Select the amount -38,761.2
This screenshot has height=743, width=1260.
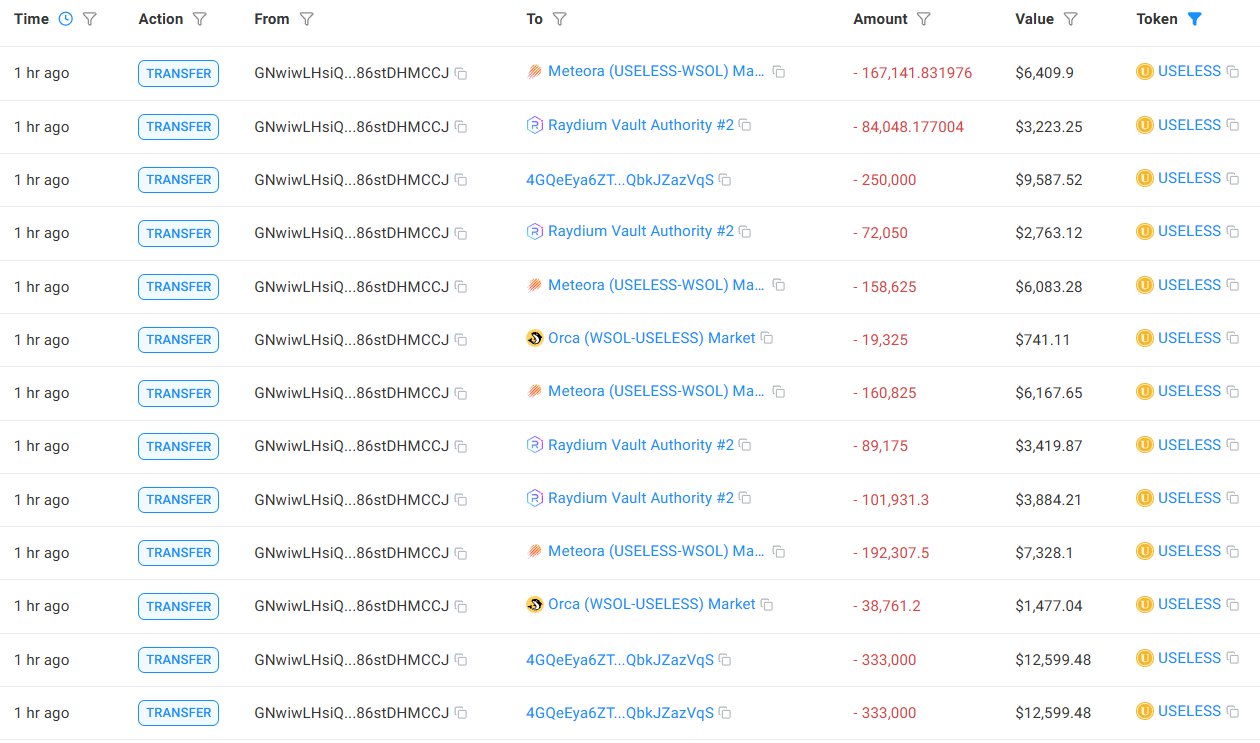887,606
